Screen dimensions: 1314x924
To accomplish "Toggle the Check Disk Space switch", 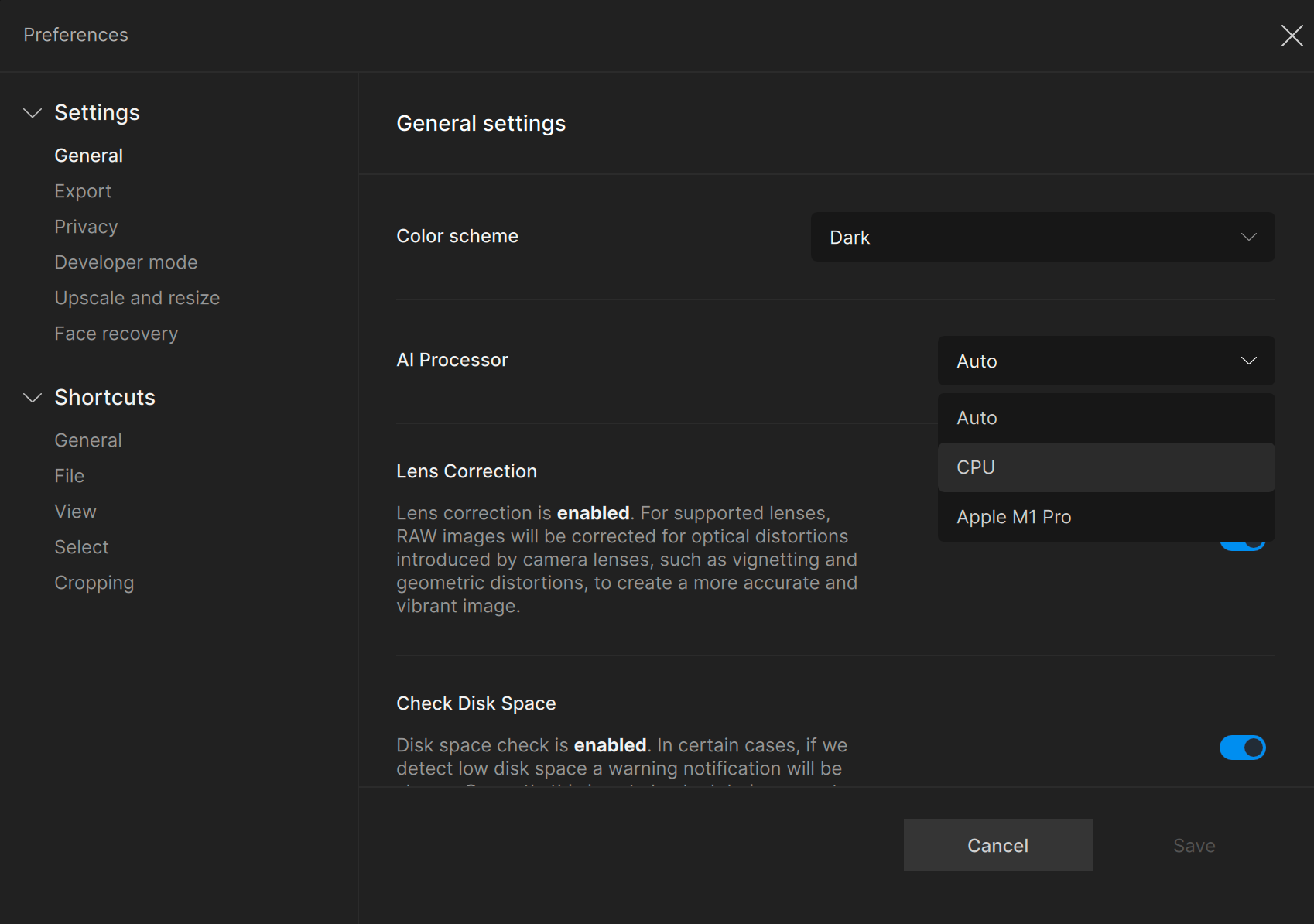I will click(x=1241, y=748).
